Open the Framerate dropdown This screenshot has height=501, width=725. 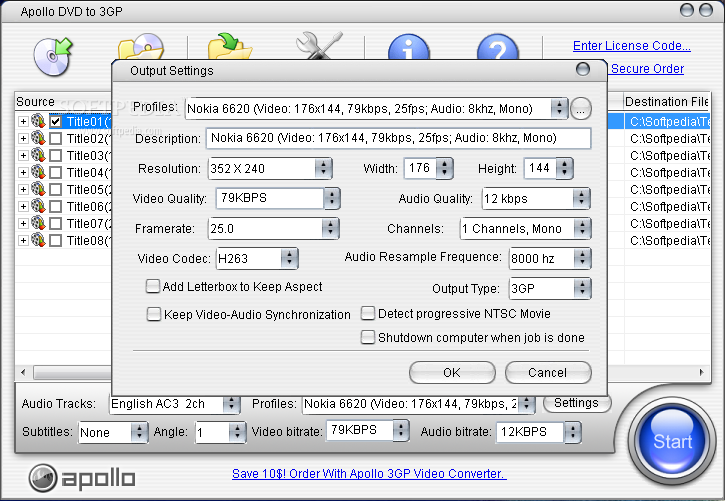330,228
